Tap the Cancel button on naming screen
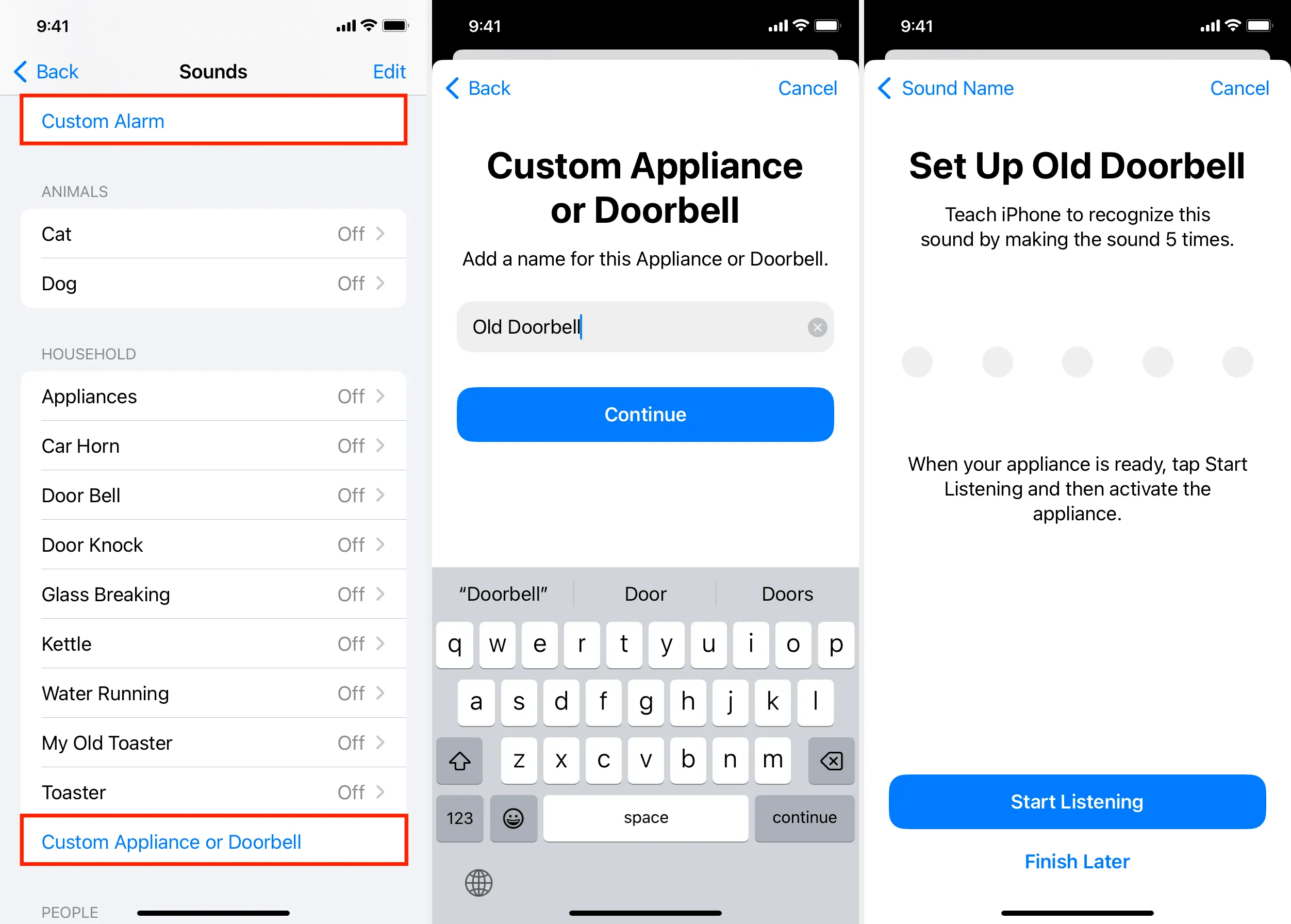Screen dimensions: 1291x924 [808, 89]
